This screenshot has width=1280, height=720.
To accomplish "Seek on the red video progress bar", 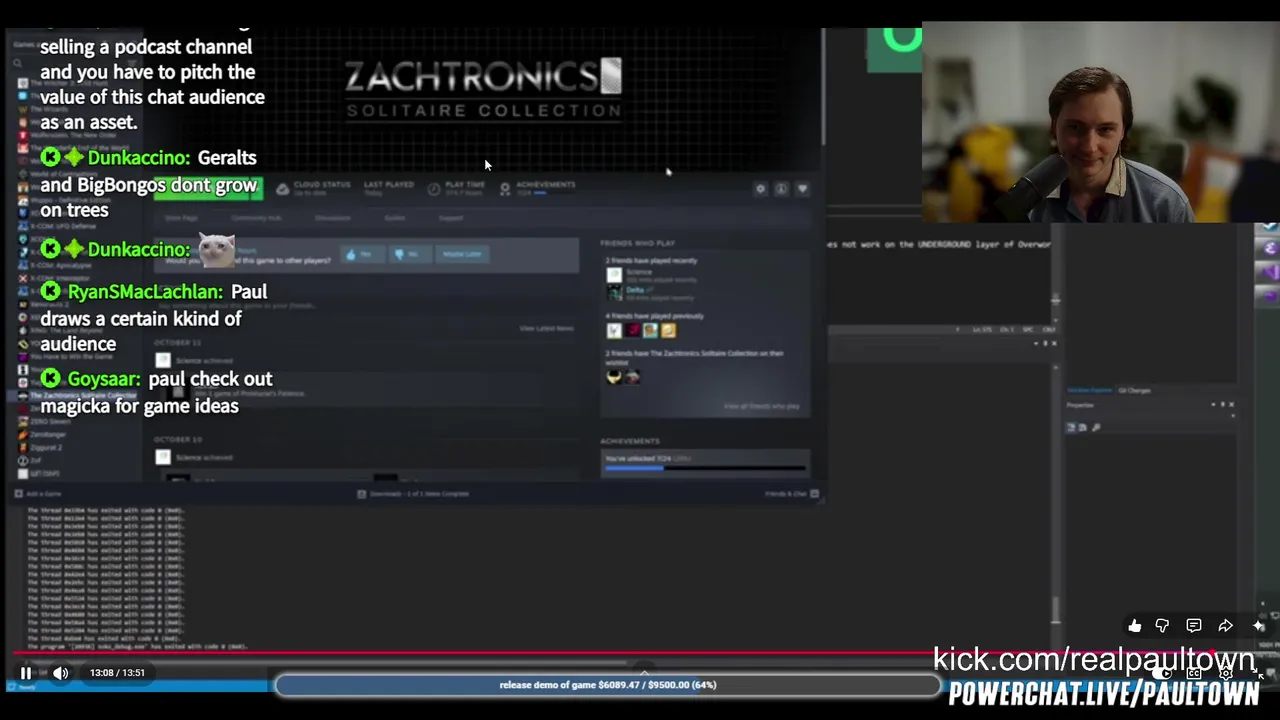I will (x=640, y=655).
